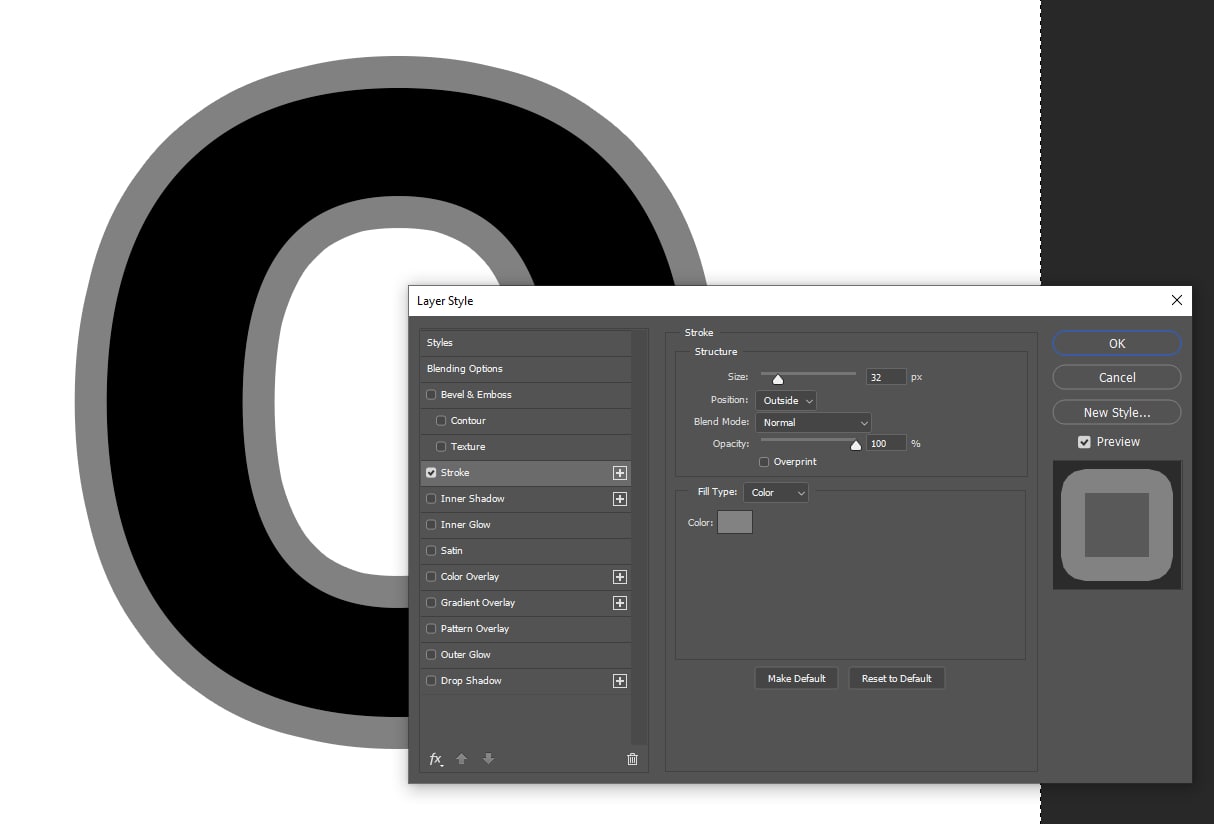Image resolution: width=1214 pixels, height=824 pixels.
Task: Click the Reset to Default button
Action: point(896,678)
